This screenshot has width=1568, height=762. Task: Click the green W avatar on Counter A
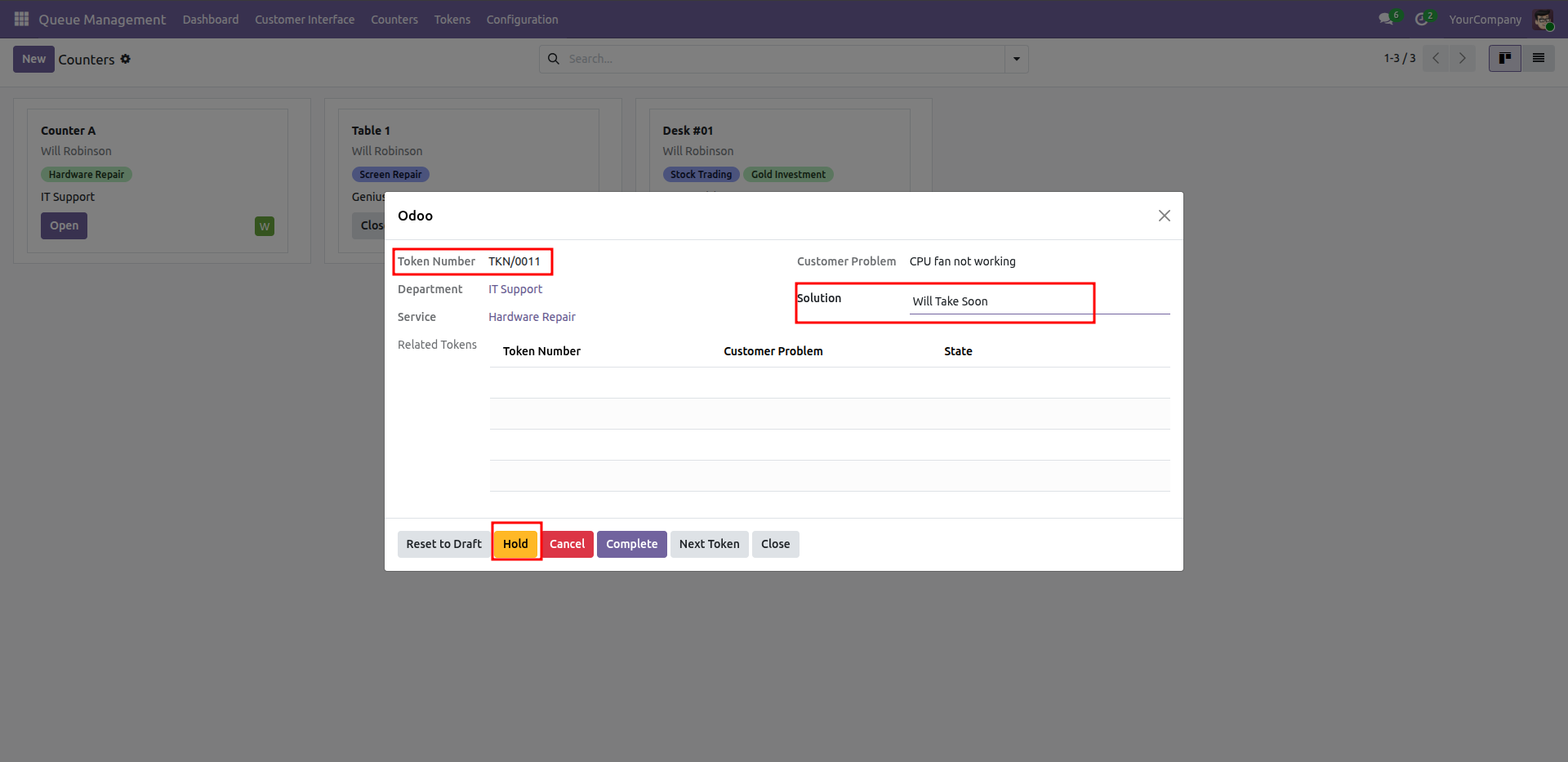[265, 226]
